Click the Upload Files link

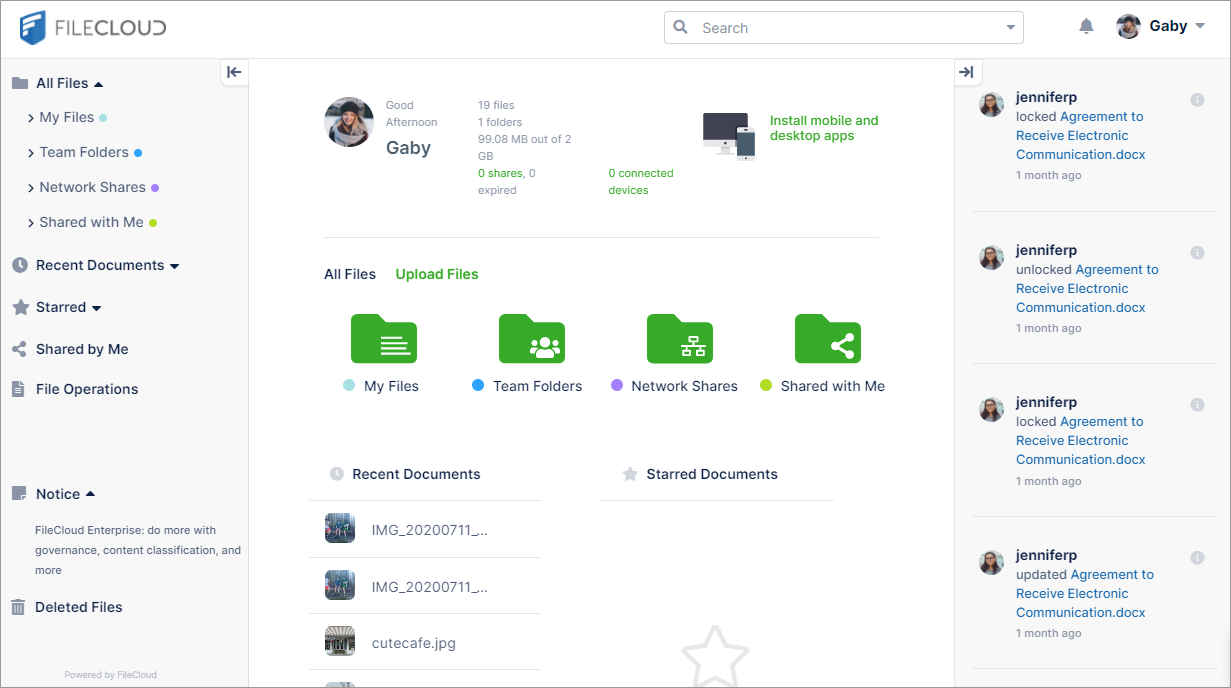point(437,274)
